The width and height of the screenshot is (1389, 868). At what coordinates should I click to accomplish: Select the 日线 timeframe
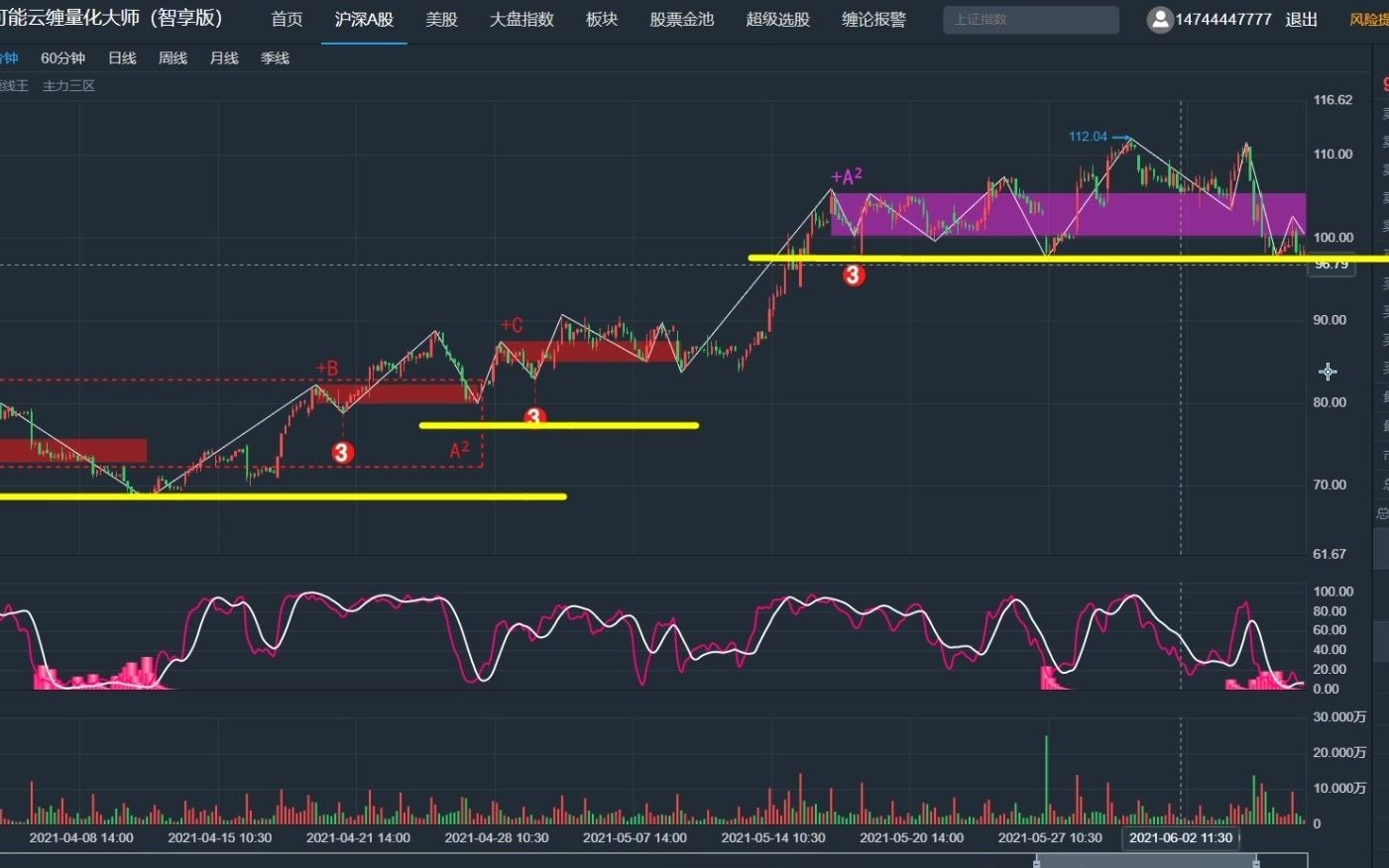point(122,58)
